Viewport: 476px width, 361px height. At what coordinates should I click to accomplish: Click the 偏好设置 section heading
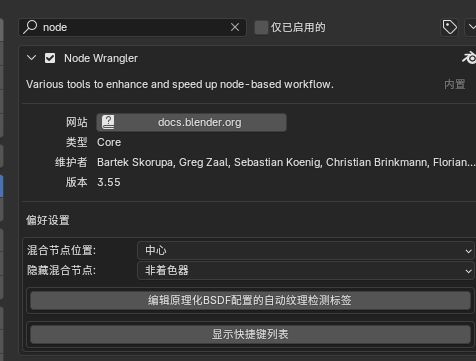(x=48, y=220)
